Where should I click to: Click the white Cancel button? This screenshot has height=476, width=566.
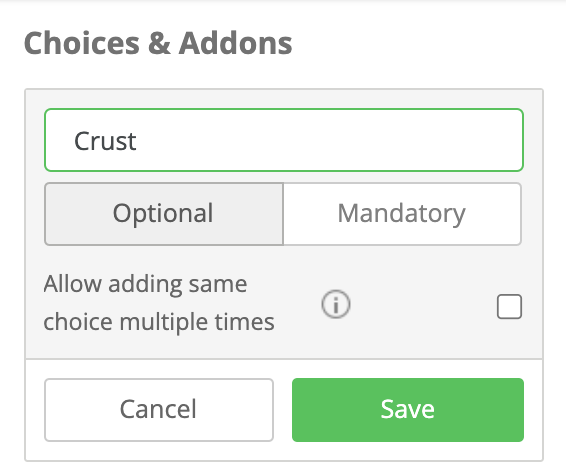pos(159,410)
